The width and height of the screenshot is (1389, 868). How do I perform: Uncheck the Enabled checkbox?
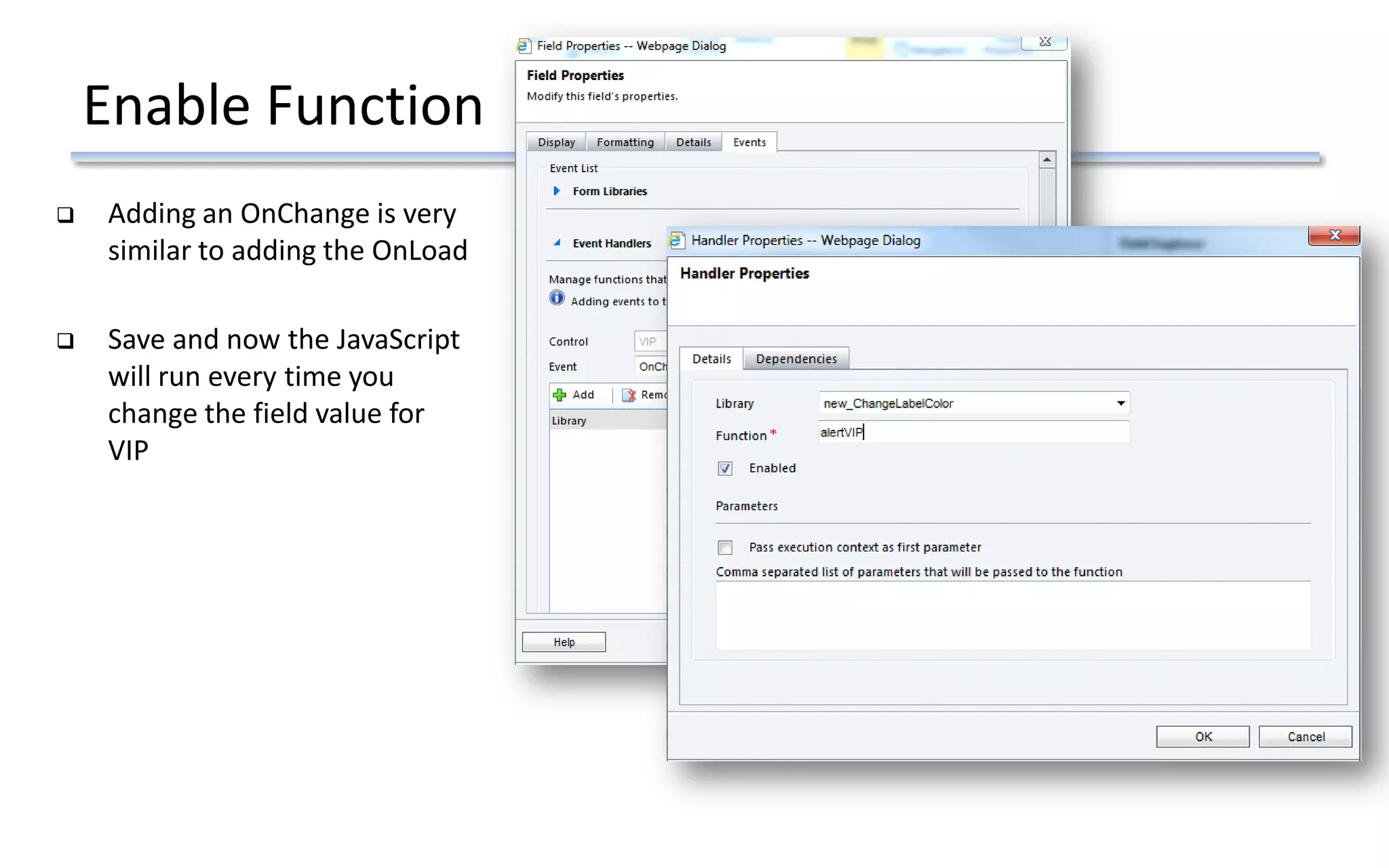tap(725, 469)
